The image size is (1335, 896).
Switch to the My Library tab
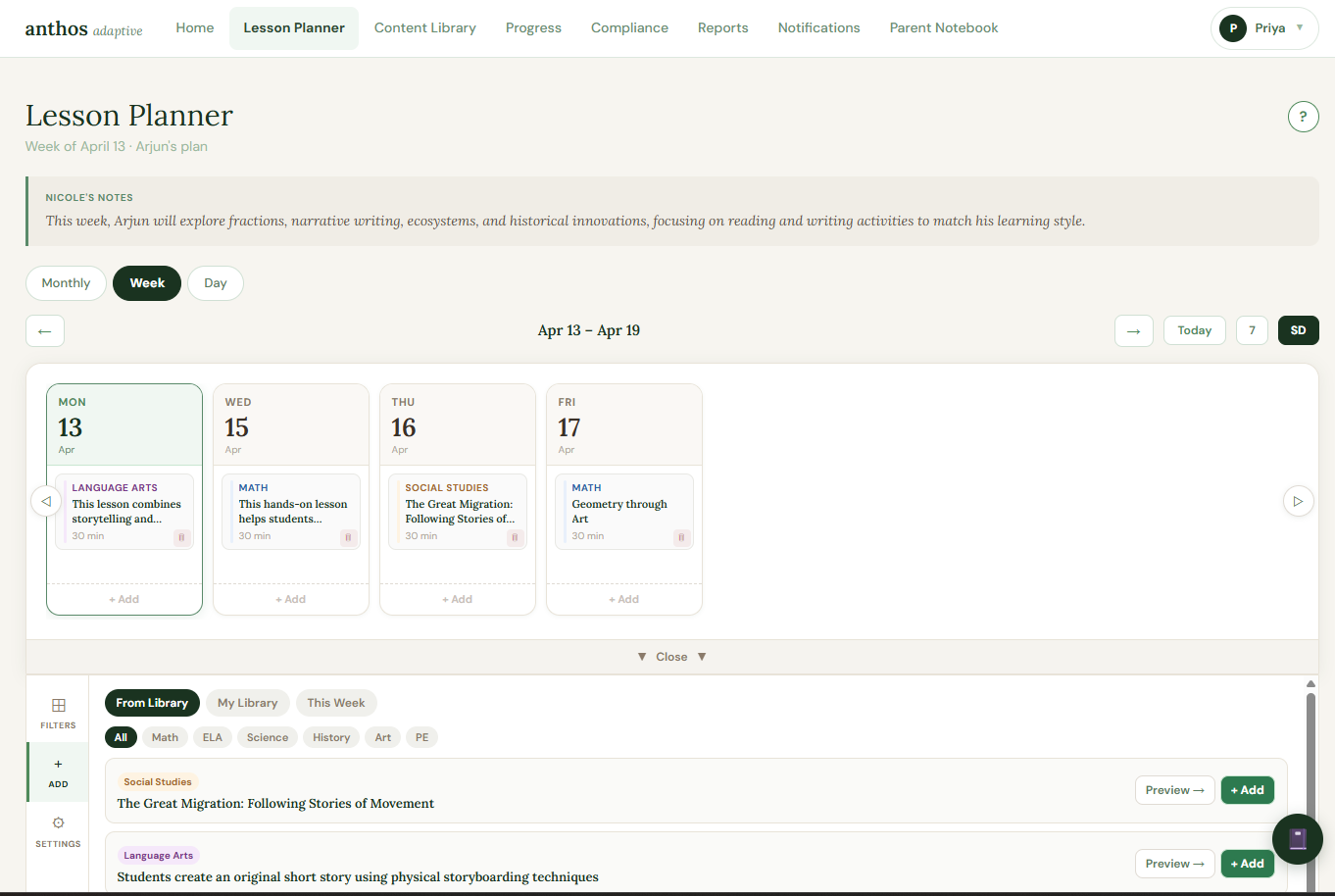coord(247,702)
